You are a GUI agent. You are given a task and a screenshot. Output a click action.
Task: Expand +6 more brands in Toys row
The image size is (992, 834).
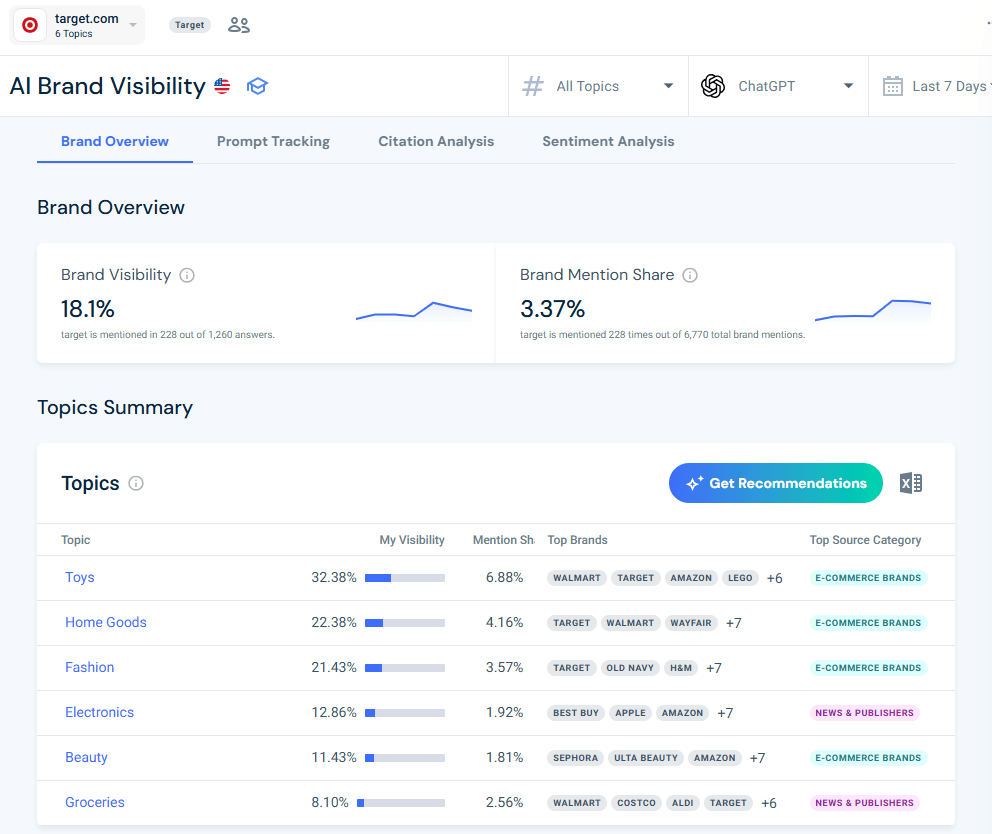coord(774,578)
